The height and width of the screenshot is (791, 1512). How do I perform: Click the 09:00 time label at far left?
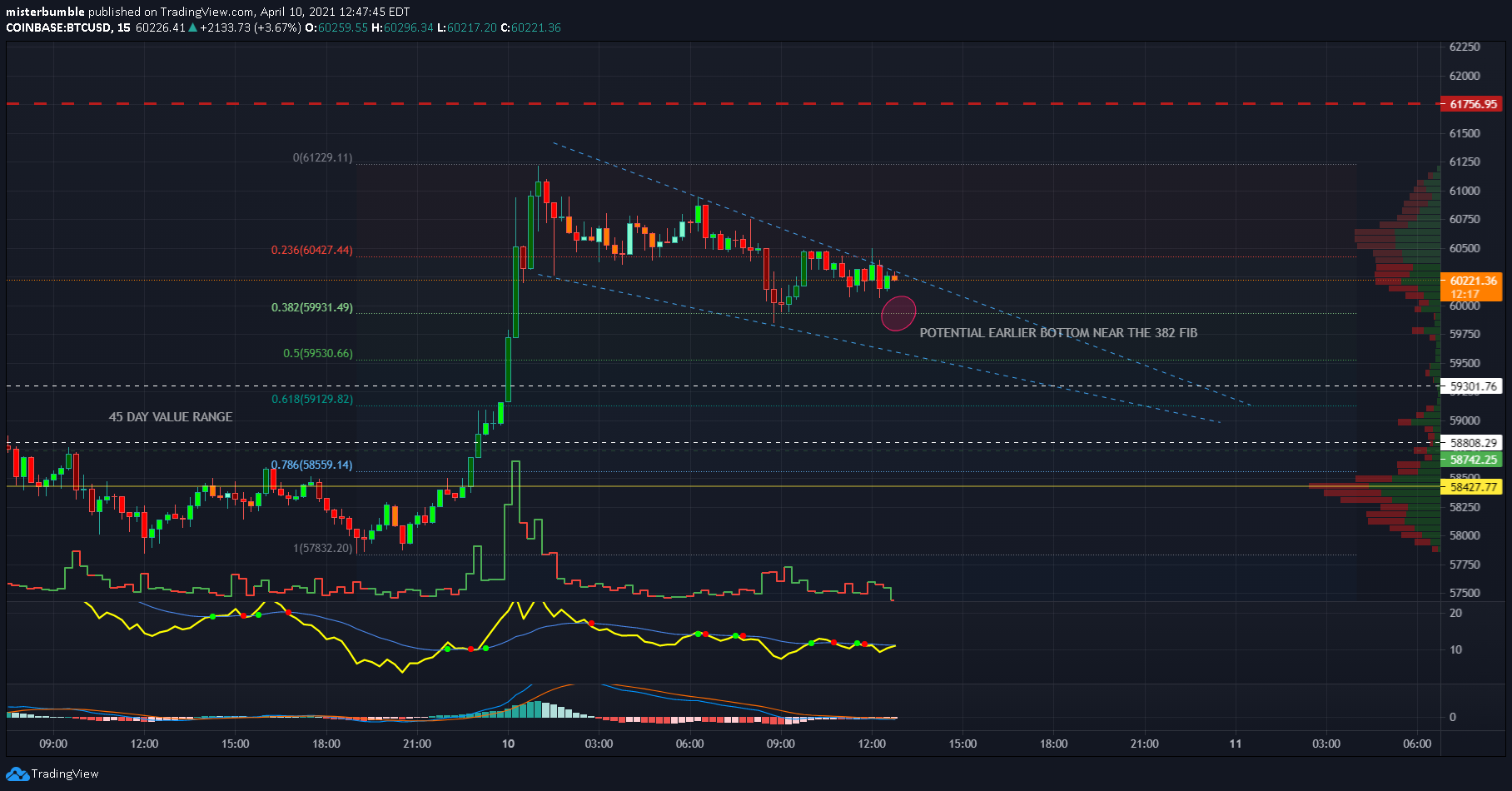coord(53,744)
